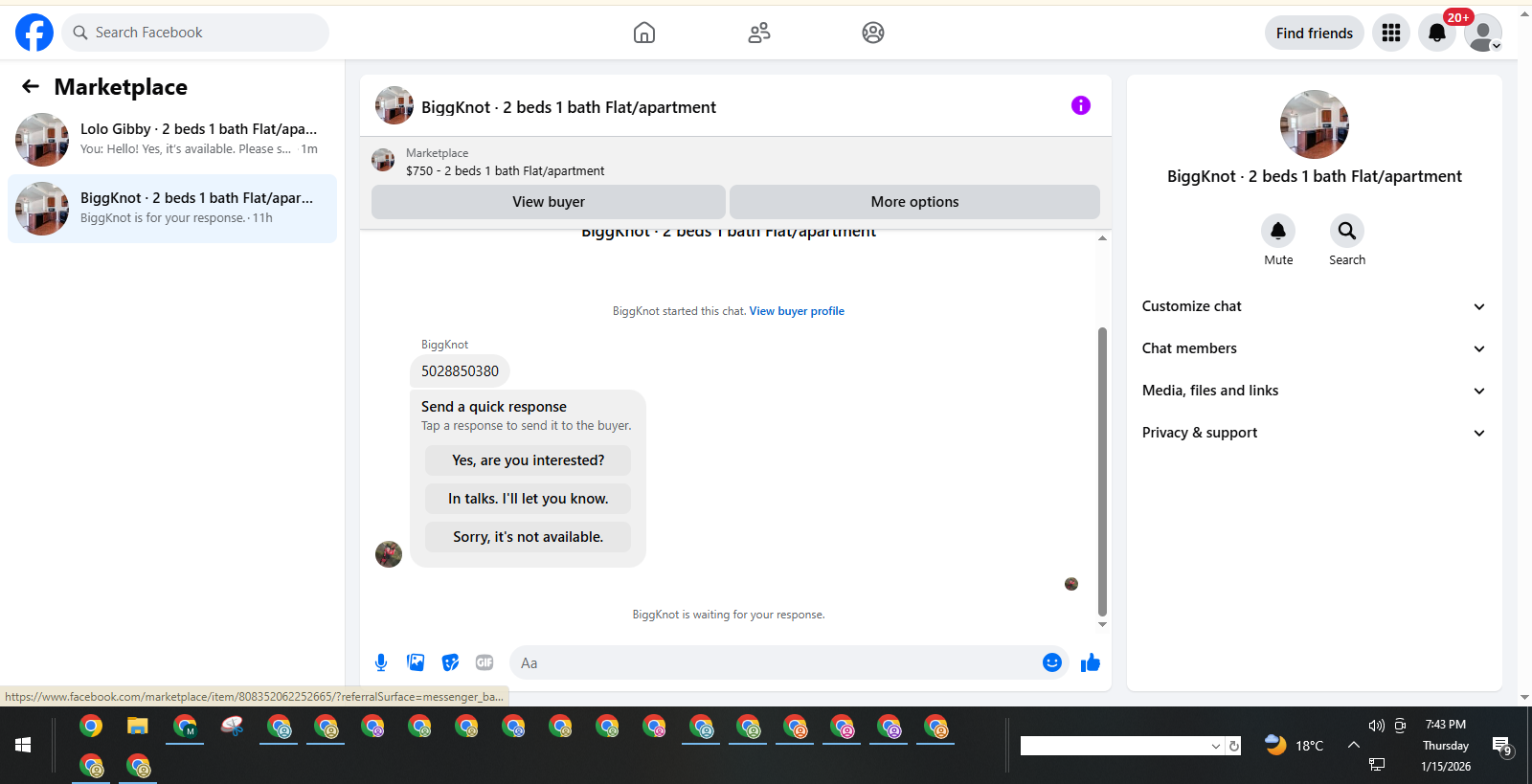Send a thumbs-up like
The height and width of the screenshot is (784, 1532).
[1091, 662]
